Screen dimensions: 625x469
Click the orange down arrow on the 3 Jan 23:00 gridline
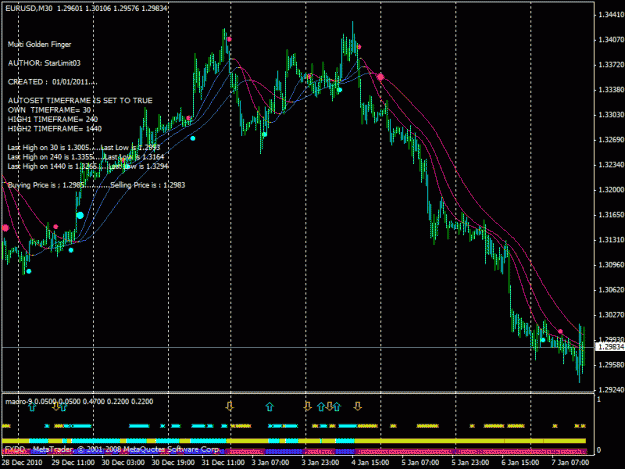pyautogui.click(x=307, y=406)
